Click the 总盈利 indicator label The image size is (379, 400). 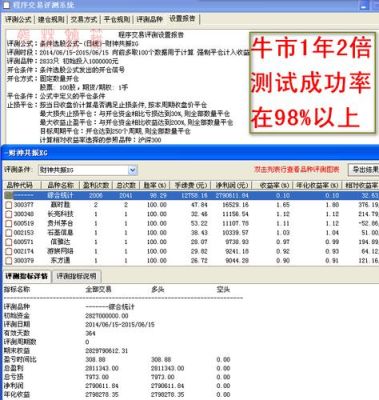pos(13,368)
